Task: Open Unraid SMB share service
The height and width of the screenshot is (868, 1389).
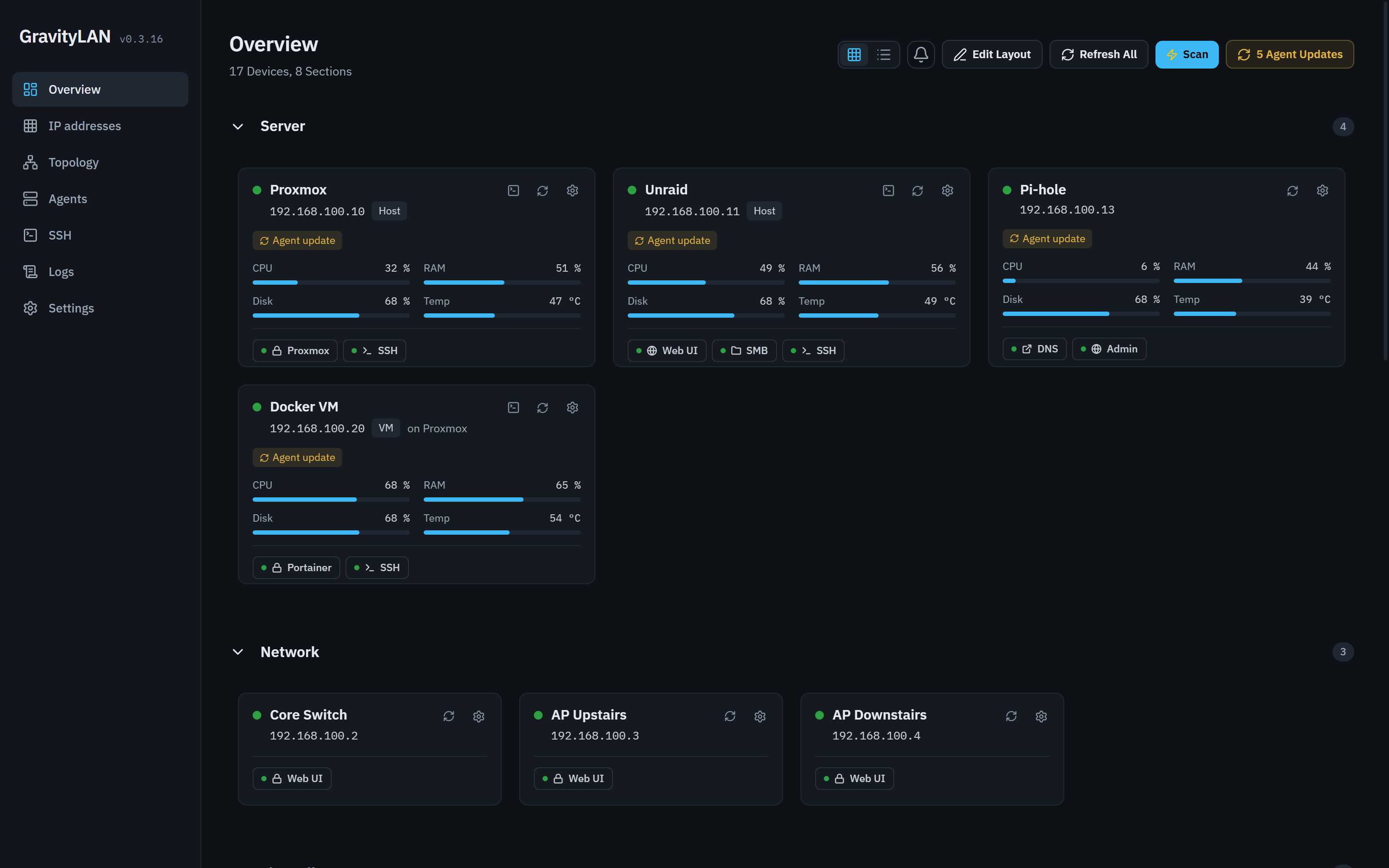Action: pyautogui.click(x=744, y=351)
